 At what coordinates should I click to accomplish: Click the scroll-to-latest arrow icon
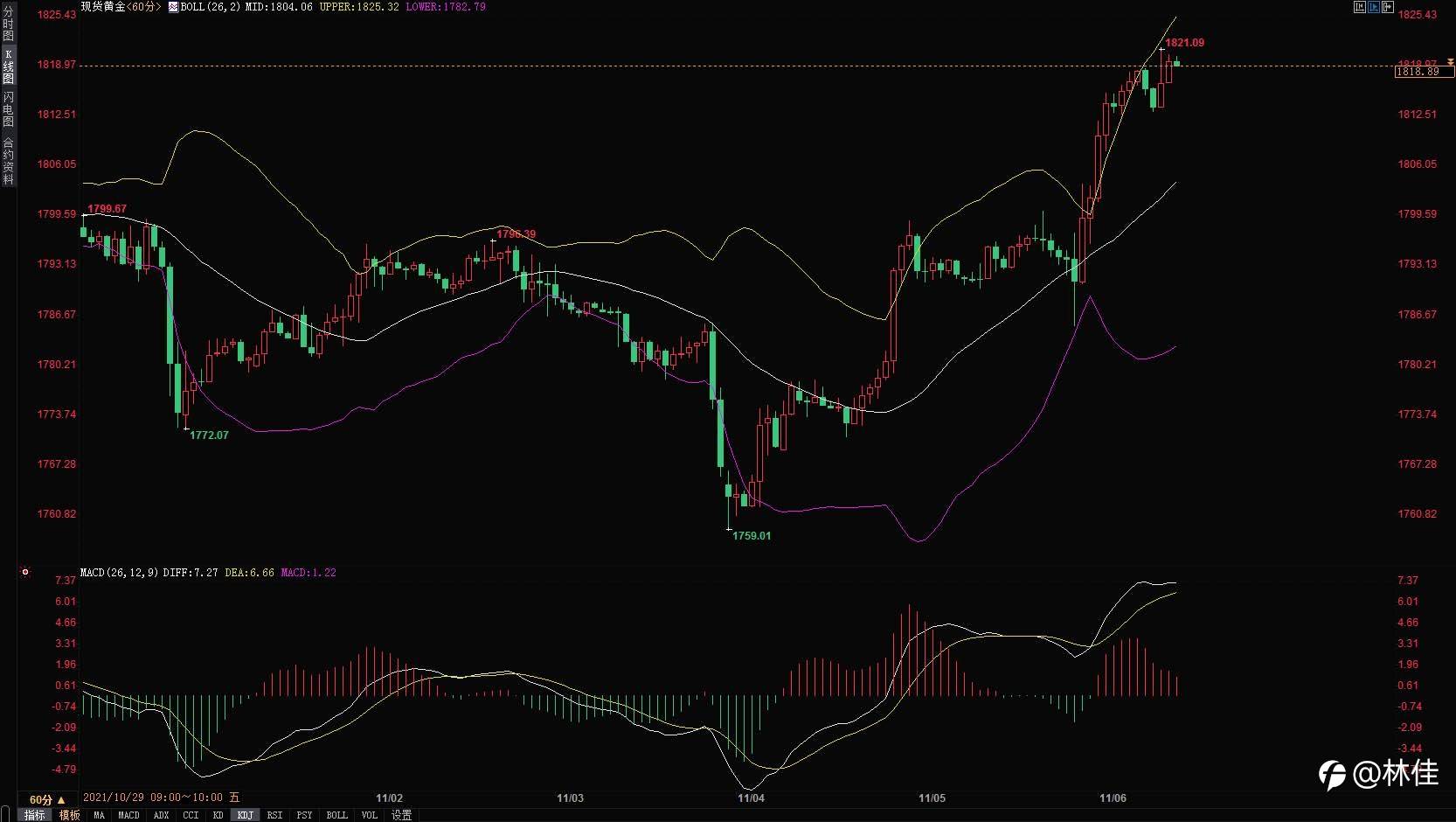(1387, 7)
